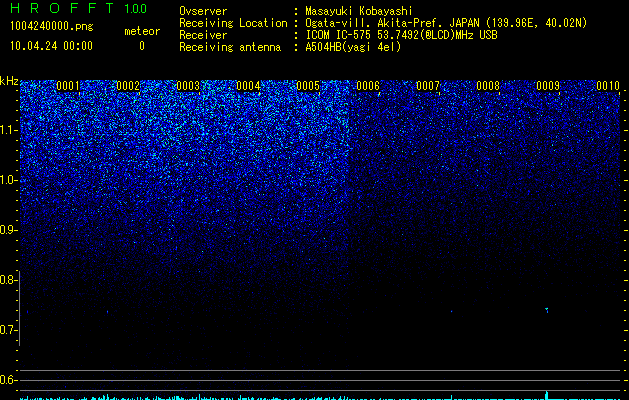Click the cyan signal blip near minute 0009
Screen dimensions: 629x400
(x=546, y=310)
